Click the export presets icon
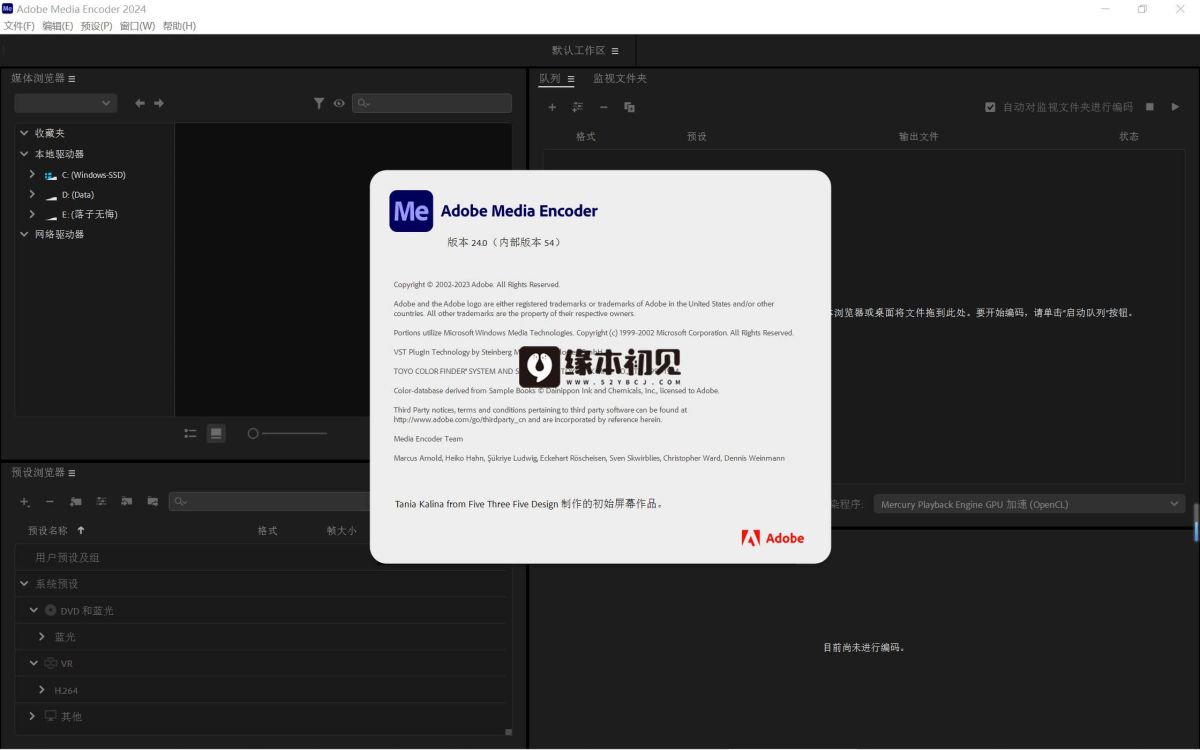The image size is (1200, 750). [152, 501]
